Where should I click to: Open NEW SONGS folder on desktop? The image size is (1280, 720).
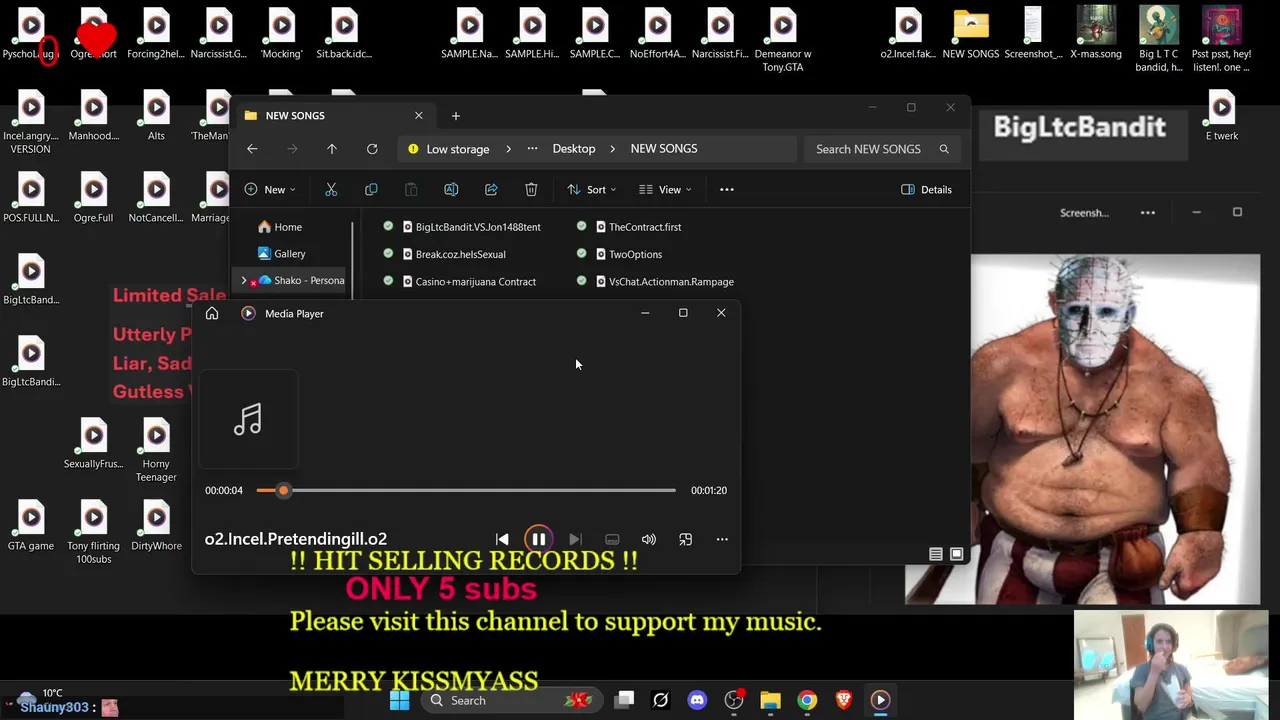coord(971,34)
